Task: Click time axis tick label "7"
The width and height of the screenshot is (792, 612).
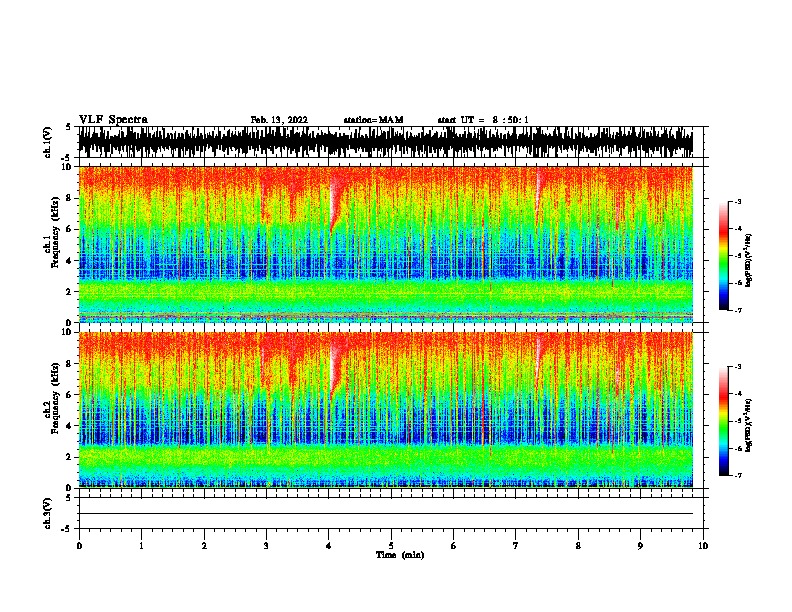Action: point(516,546)
